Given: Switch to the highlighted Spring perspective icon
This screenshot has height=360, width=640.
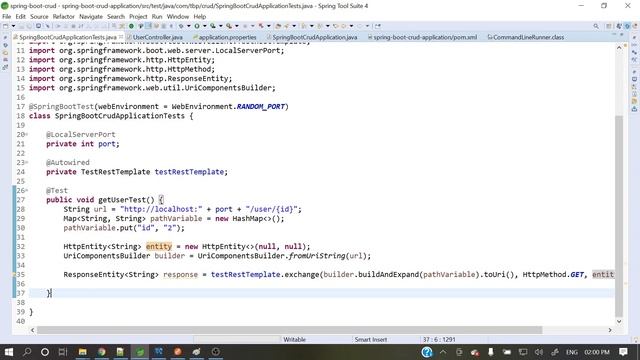Looking at the screenshot, I should pyautogui.click(x=627, y=26).
